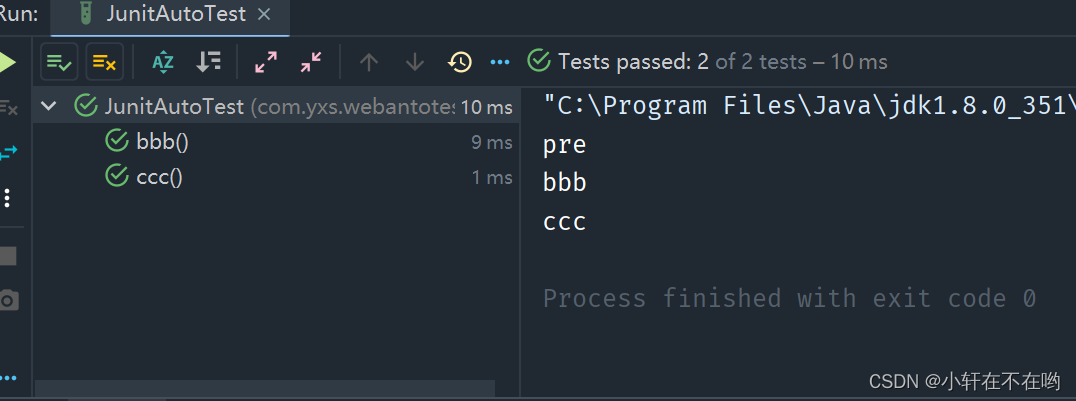The image size is (1076, 401).
Task: Switch to the JunitAutoTest run tab
Action: pos(170,15)
